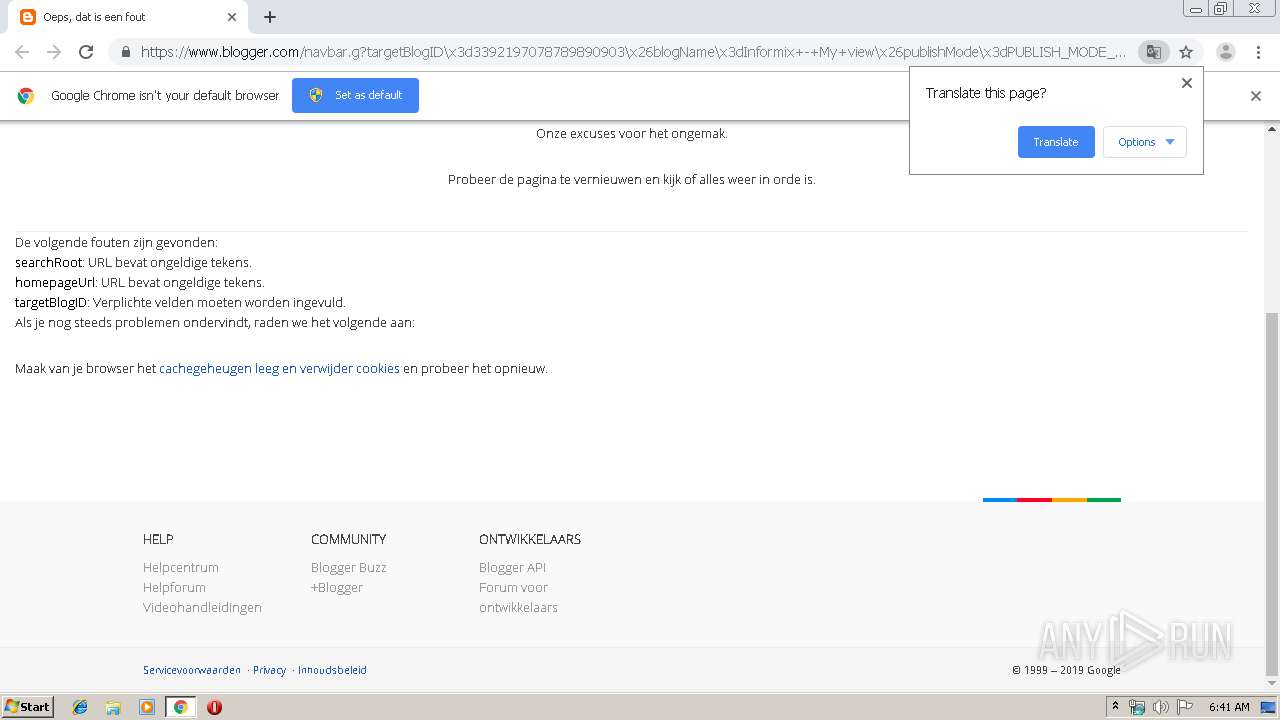Click the volume speaker tray icon
The width and height of the screenshot is (1280, 720).
pos(1161,707)
